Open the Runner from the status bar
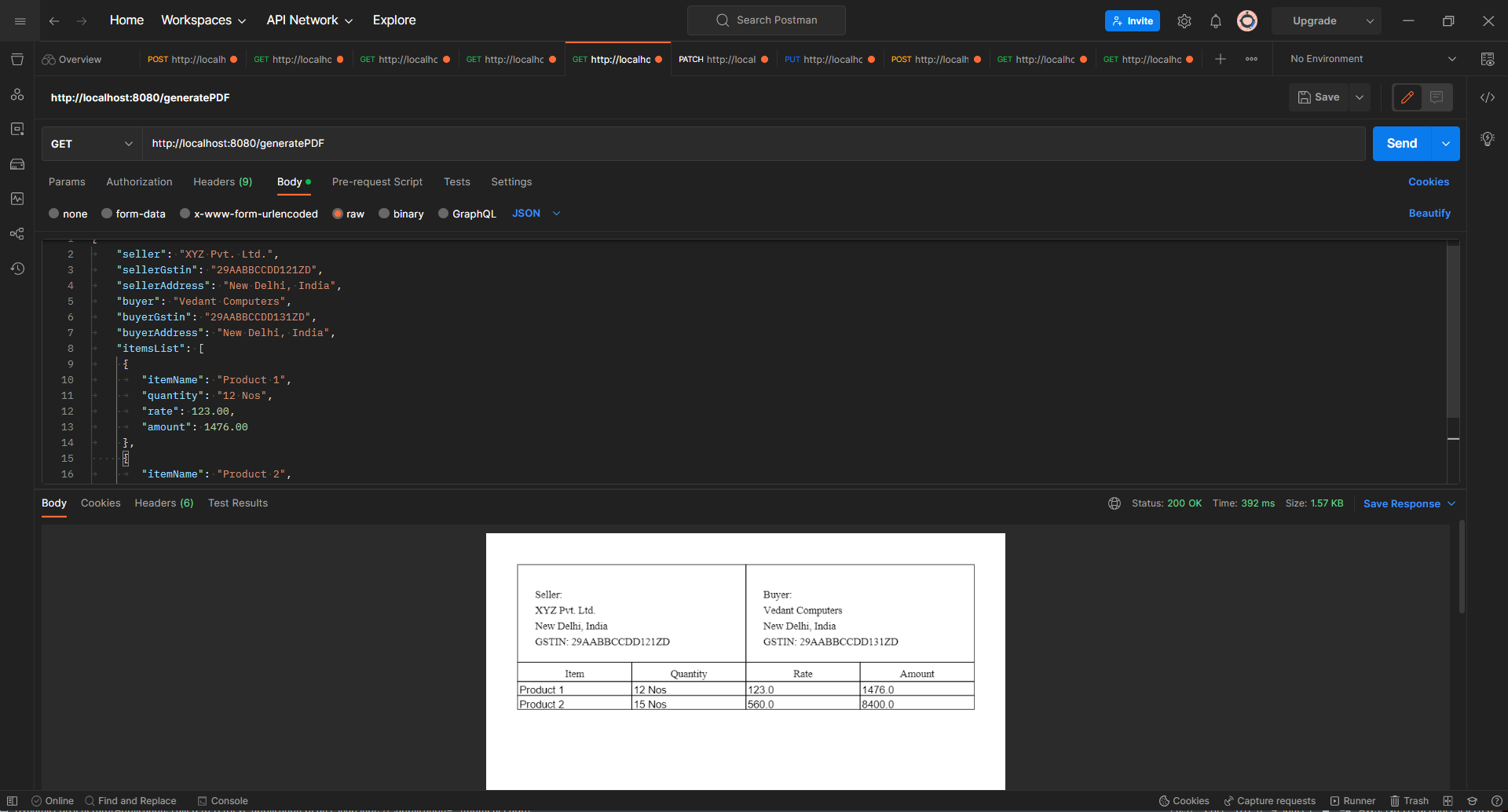This screenshot has height=812, width=1508. tap(1353, 800)
